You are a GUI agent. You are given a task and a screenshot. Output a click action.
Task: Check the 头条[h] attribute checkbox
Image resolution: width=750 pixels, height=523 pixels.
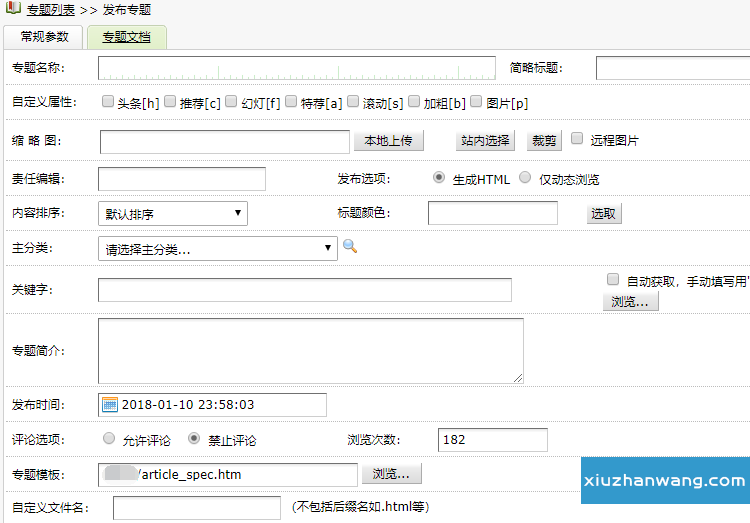108,101
